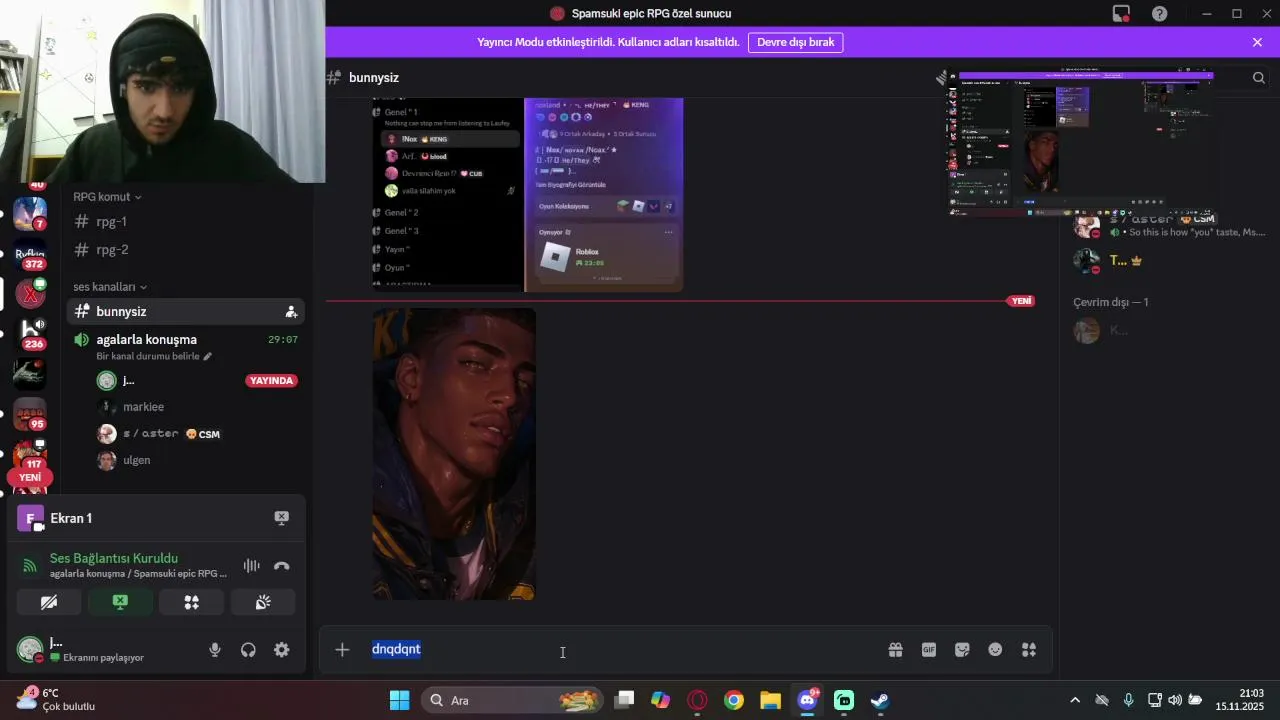Viewport: 1280px width, 720px height.
Task: Open user settings gear
Action: [282, 650]
